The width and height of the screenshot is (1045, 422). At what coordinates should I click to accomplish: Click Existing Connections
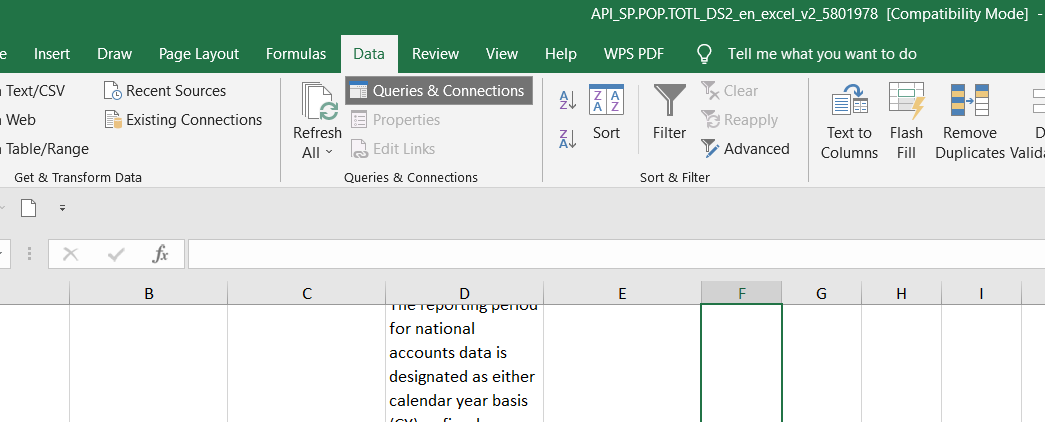[183, 120]
